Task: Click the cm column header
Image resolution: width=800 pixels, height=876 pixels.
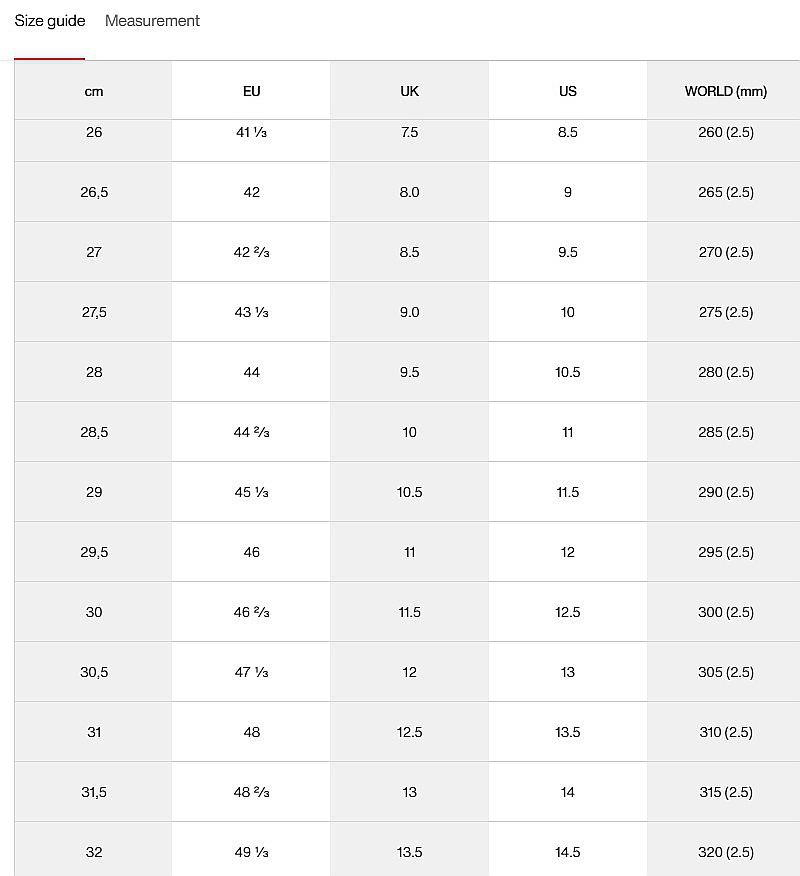Action: point(94,91)
